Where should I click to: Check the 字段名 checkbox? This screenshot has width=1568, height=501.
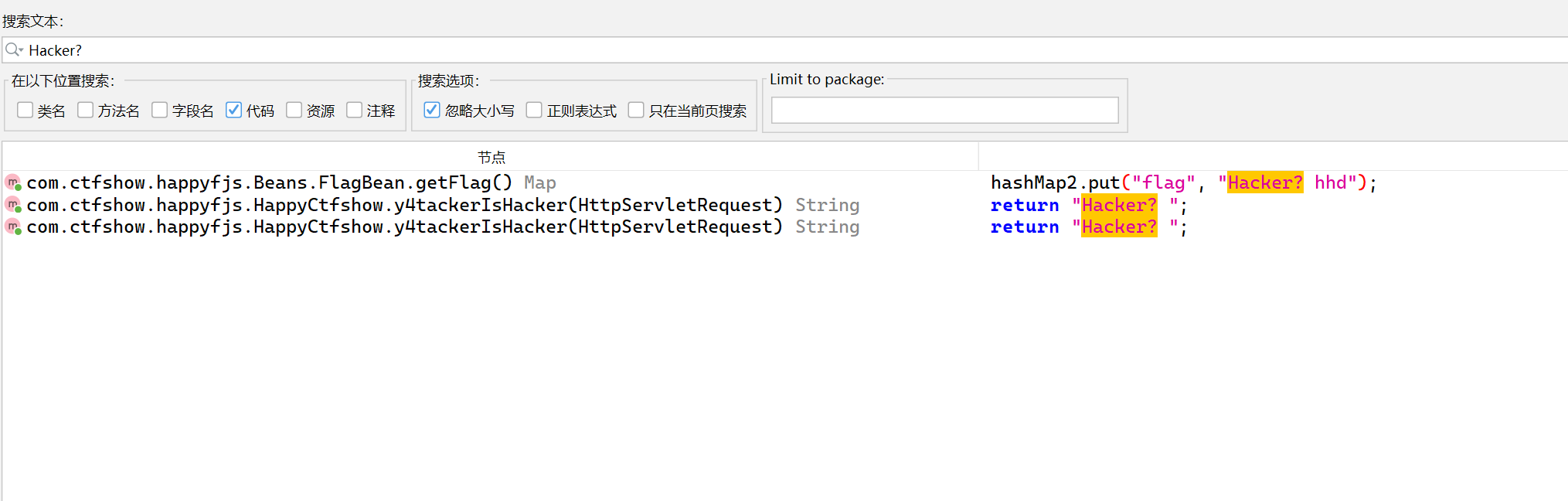pyautogui.click(x=160, y=111)
